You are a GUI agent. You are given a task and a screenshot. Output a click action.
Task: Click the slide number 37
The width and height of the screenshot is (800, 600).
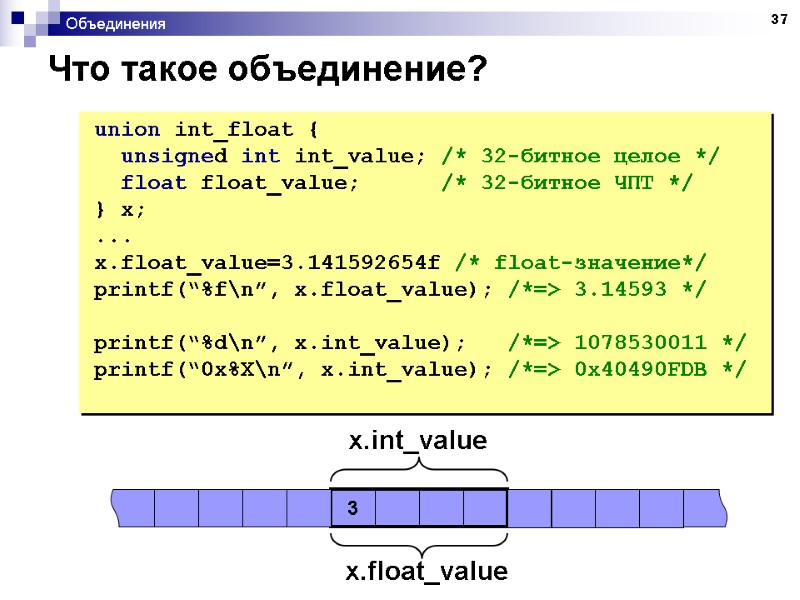[779, 19]
